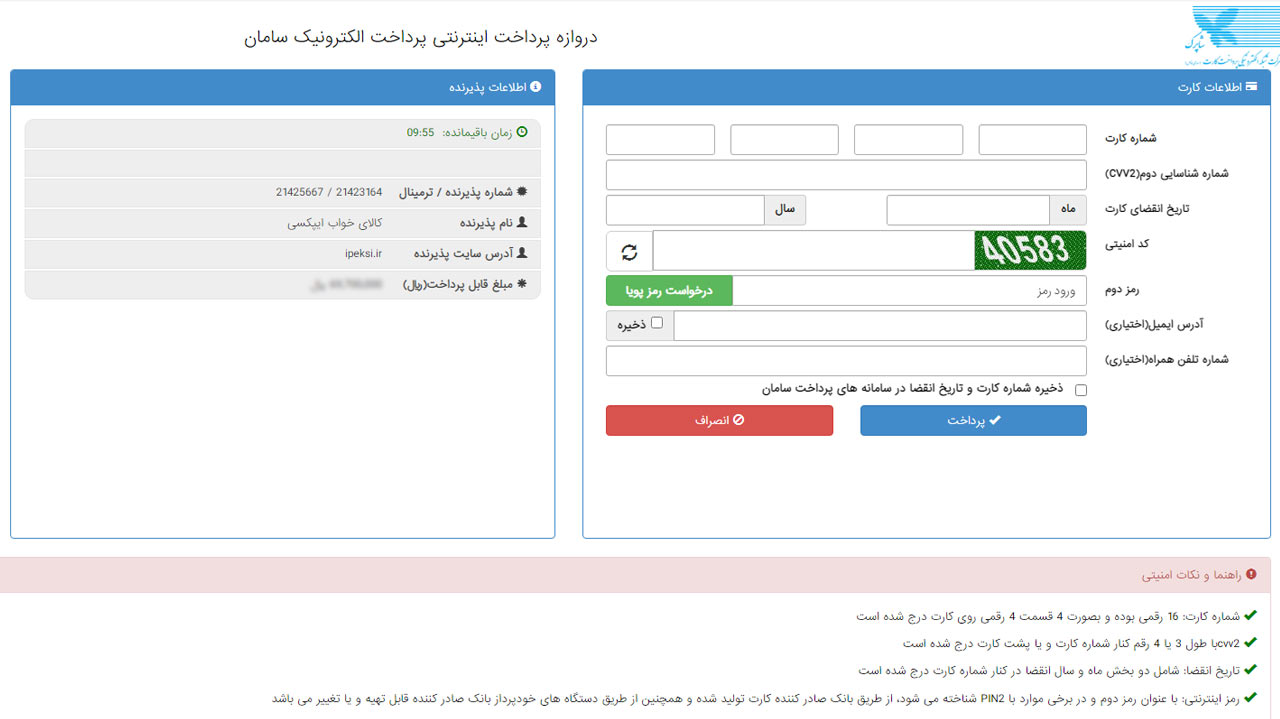Viewport: 1280px width, 719px height.
Task: Click the clock icon next to زمان باقیمانده
Action: click(x=521, y=133)
